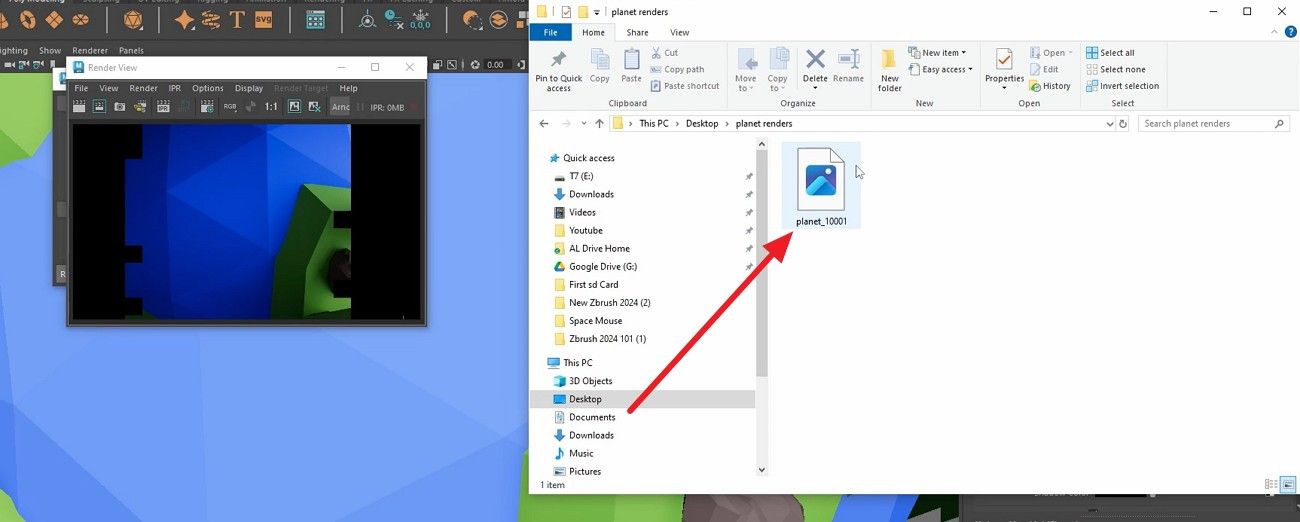Viewport: 1300px width, 522px height.
Task: Click the 1:1 real size button
Action: point(271,107)
